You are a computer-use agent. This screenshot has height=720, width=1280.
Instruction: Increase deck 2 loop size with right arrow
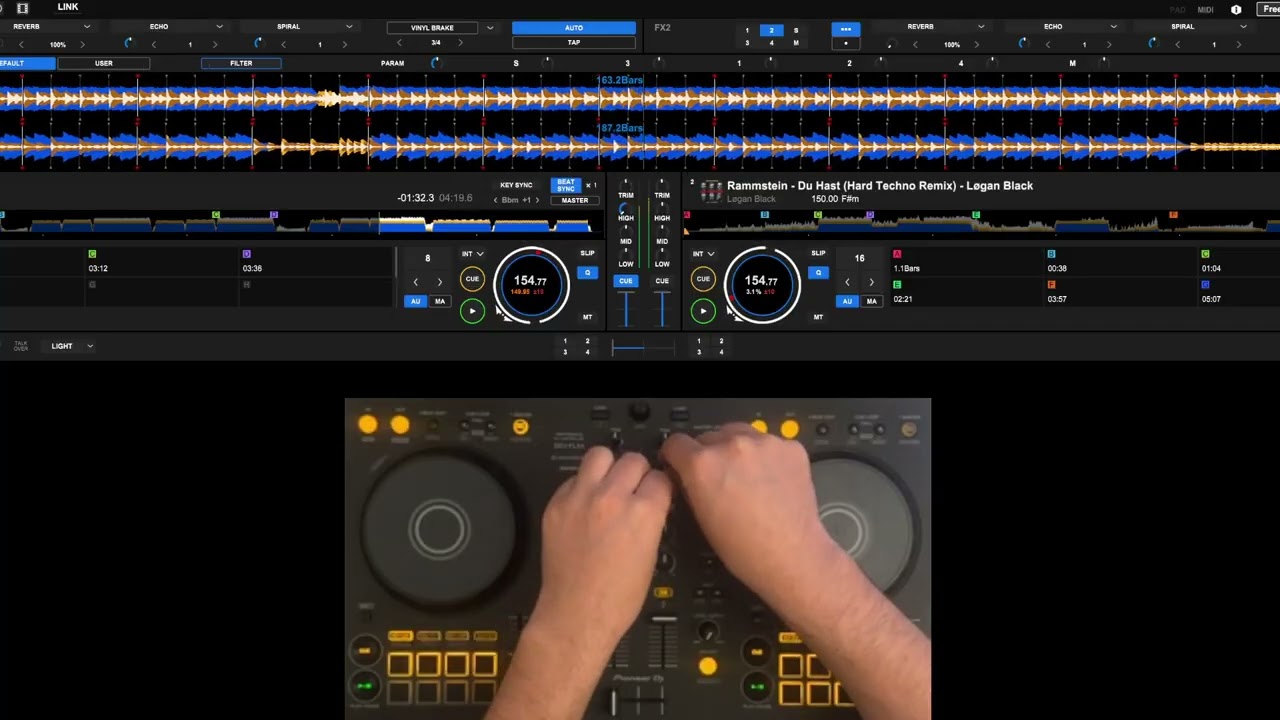click(871, 282)
